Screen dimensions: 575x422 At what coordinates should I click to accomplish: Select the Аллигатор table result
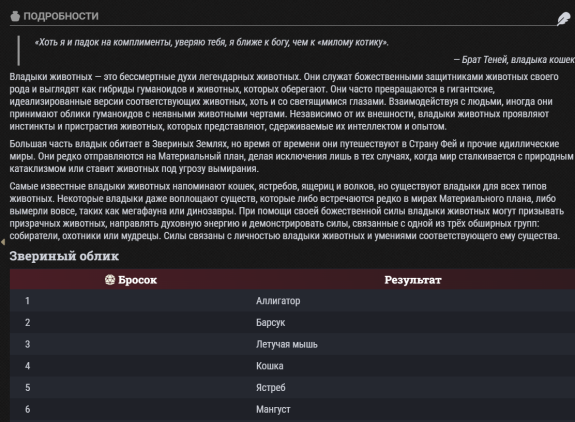tap(278, 301)
